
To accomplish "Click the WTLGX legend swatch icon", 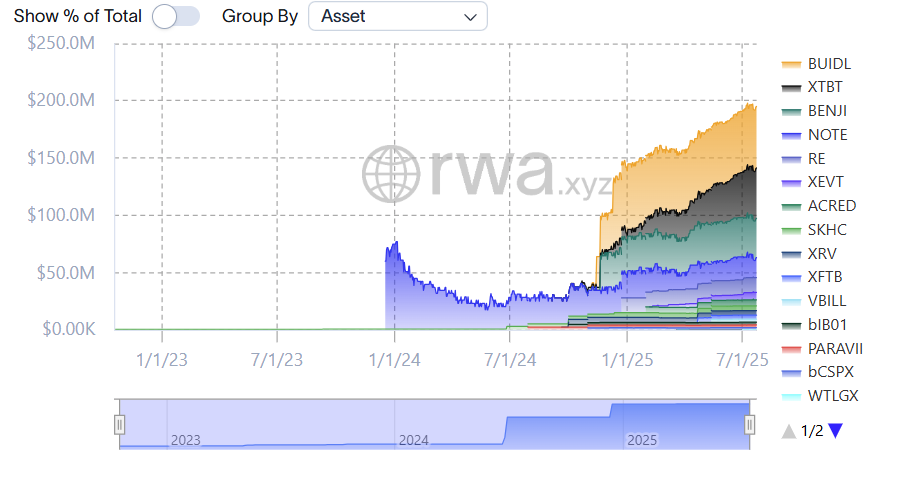I will click(790, 396).
